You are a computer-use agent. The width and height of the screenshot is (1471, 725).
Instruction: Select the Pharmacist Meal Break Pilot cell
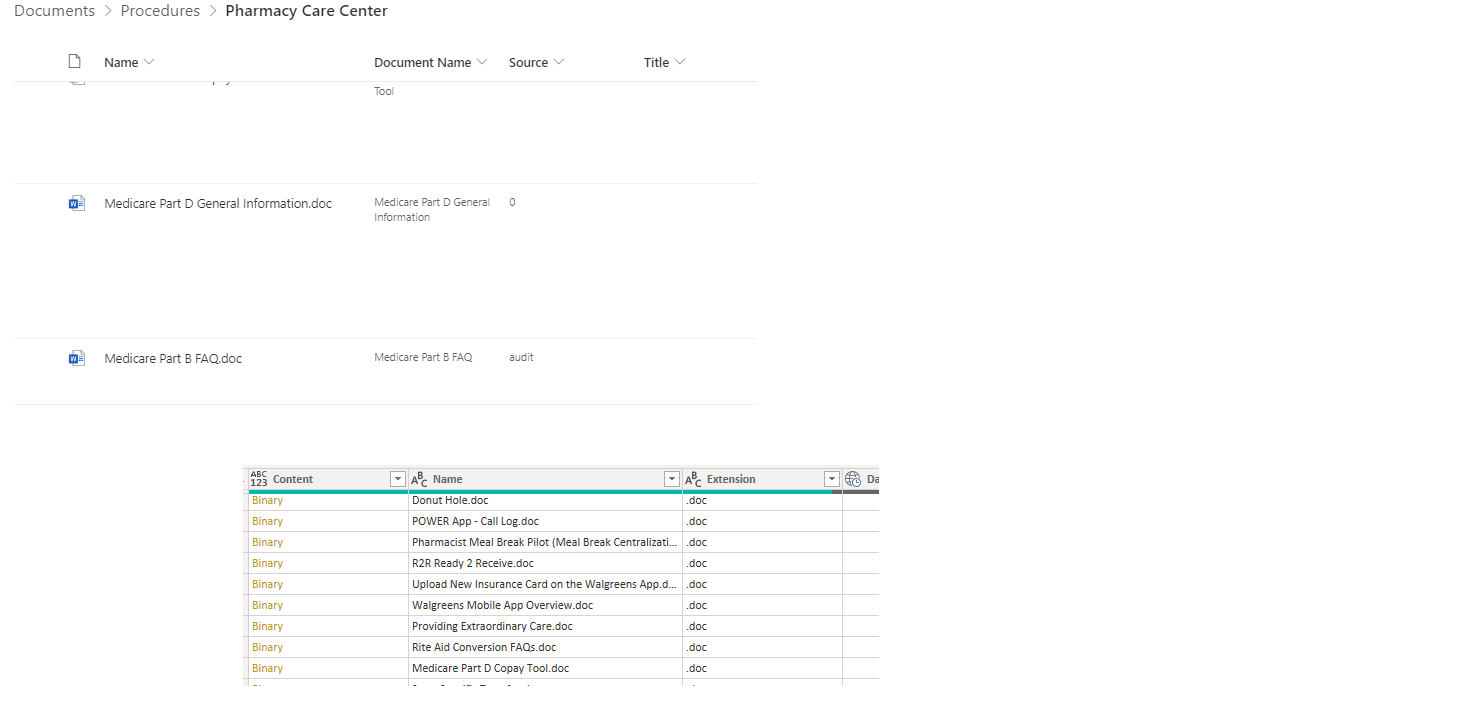point(545,542)
